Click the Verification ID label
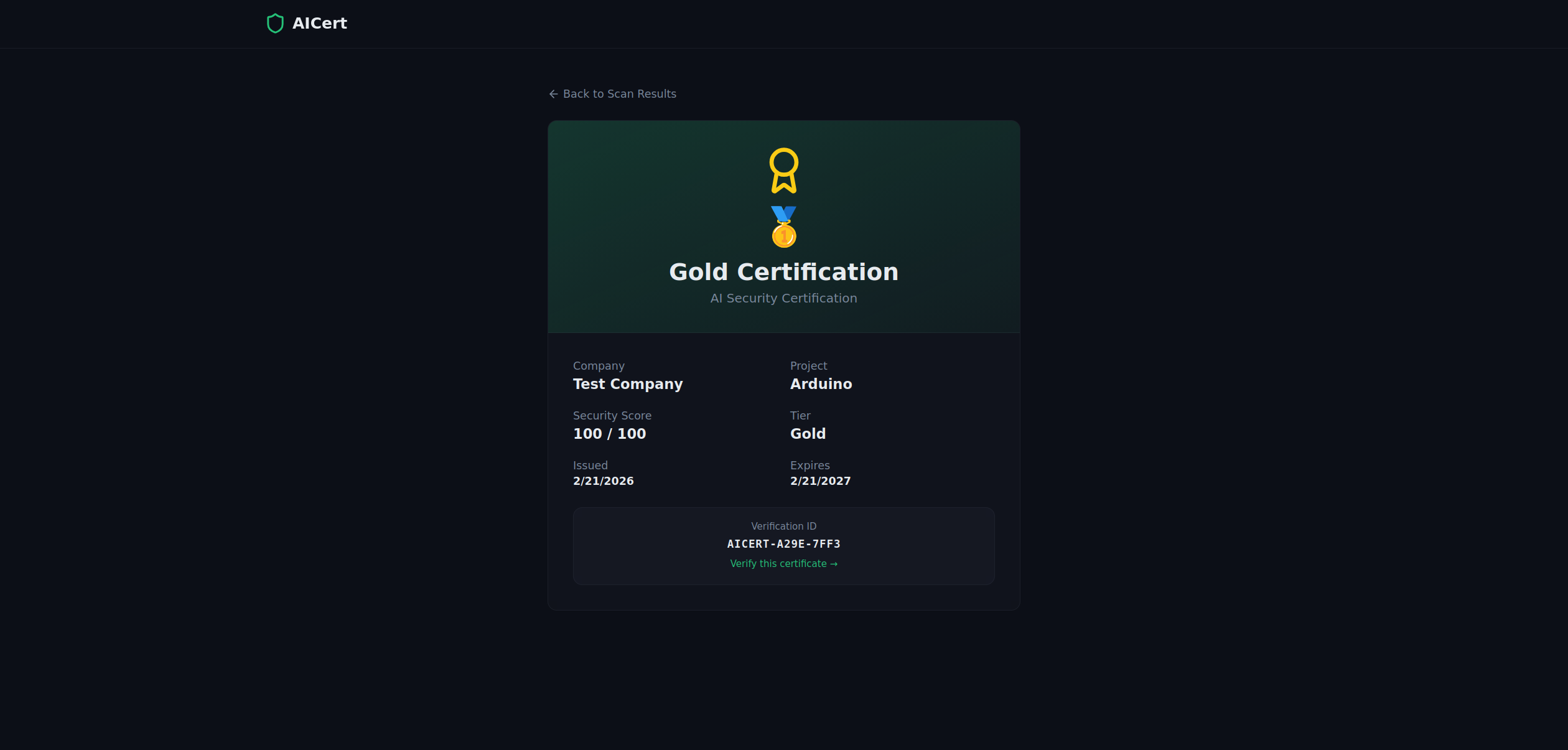The height and width of the screenshot is (750, 1568). coord(783,527)
